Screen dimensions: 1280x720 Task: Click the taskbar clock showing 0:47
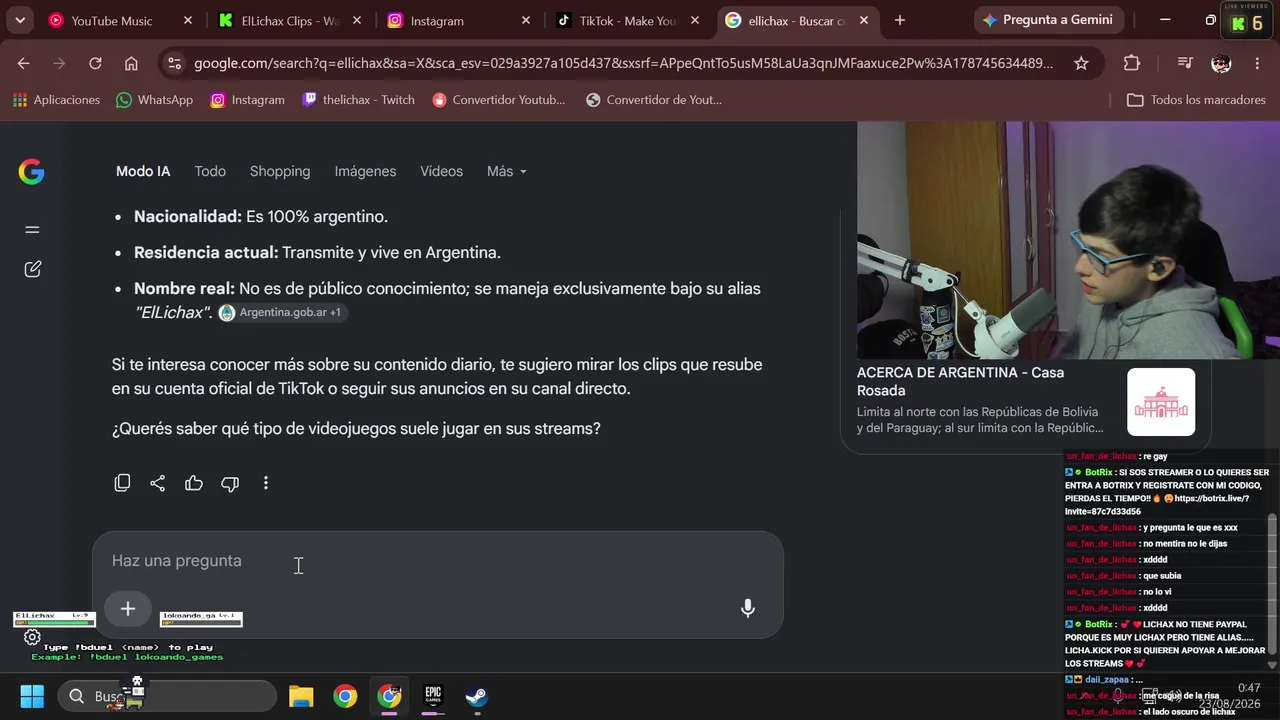coord(1249,688)
